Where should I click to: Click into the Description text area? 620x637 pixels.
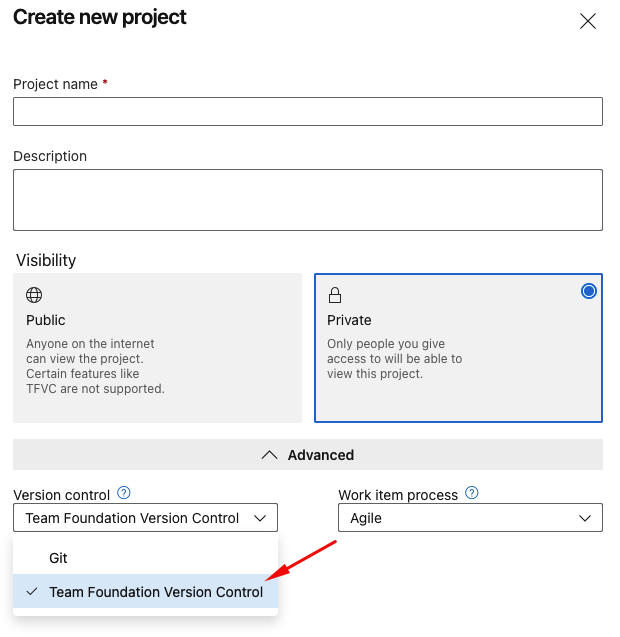tap(308, 200)
